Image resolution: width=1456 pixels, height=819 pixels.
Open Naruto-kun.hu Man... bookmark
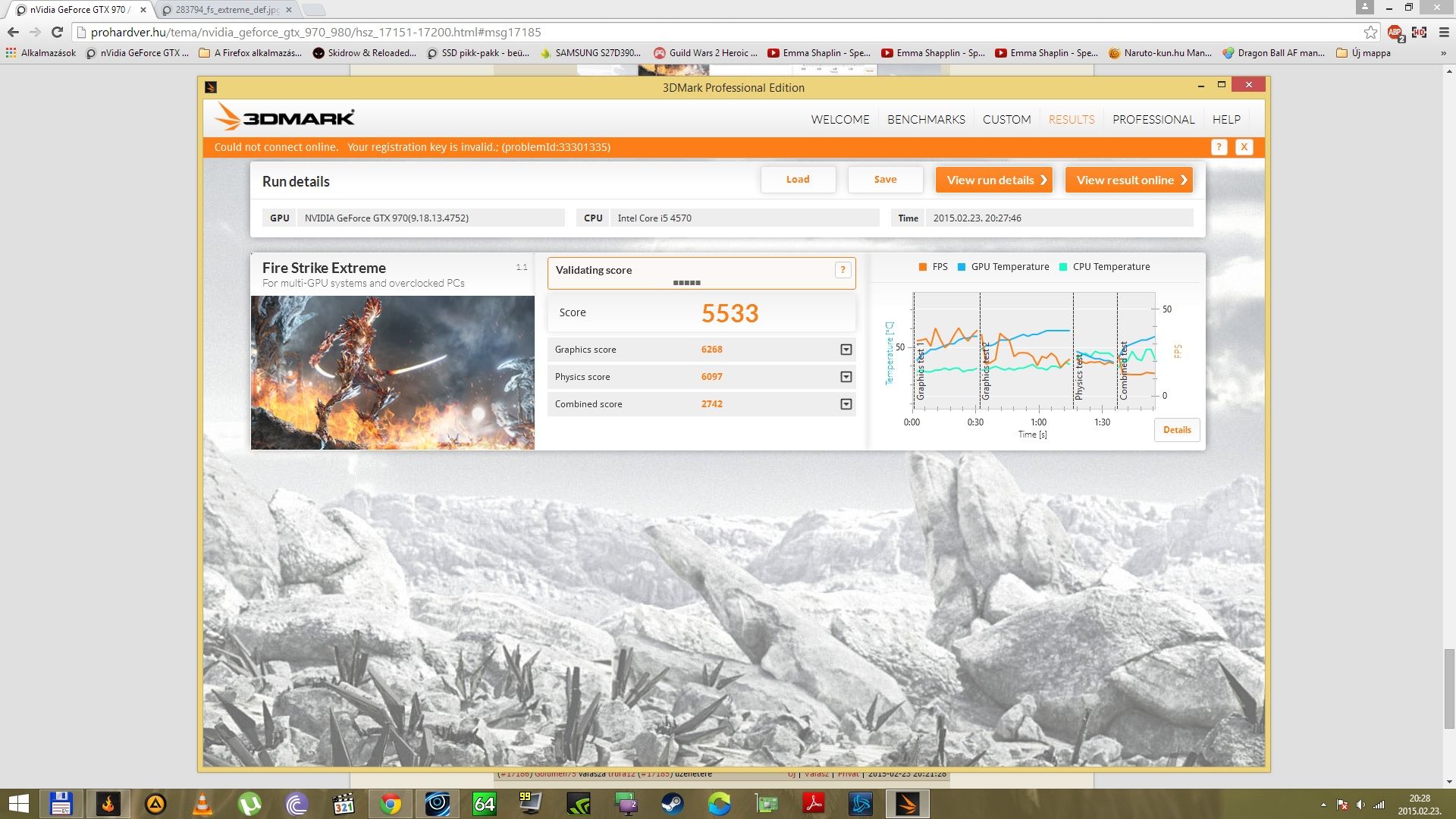tap(1160, 53)
